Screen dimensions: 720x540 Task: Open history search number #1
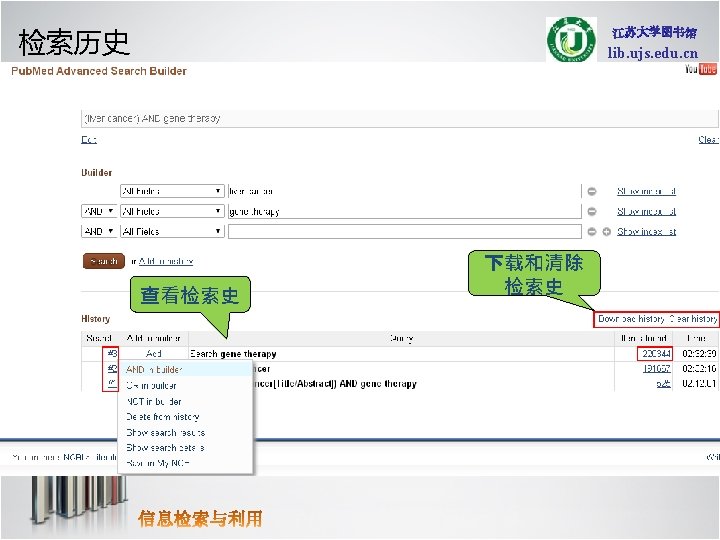[x=112, y=383]
